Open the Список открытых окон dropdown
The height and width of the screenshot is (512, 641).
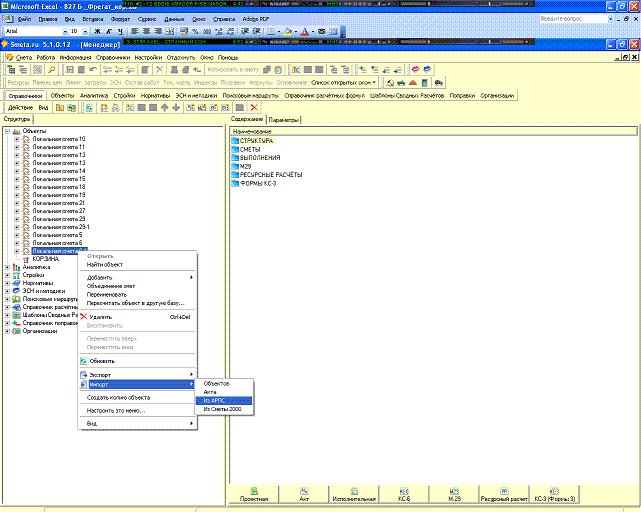(340, 82)
